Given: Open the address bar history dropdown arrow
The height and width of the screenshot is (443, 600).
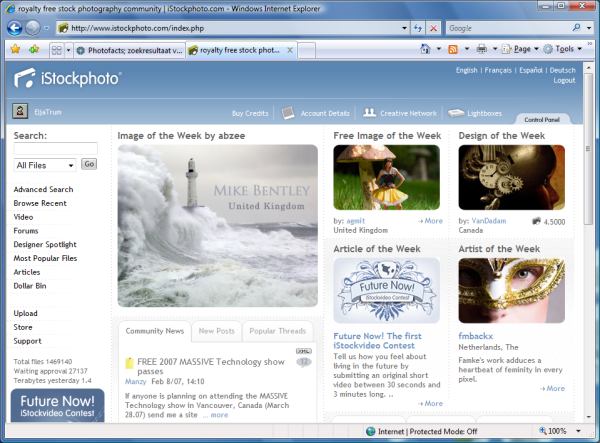Looking at the screenshot, I should [404, 28].
